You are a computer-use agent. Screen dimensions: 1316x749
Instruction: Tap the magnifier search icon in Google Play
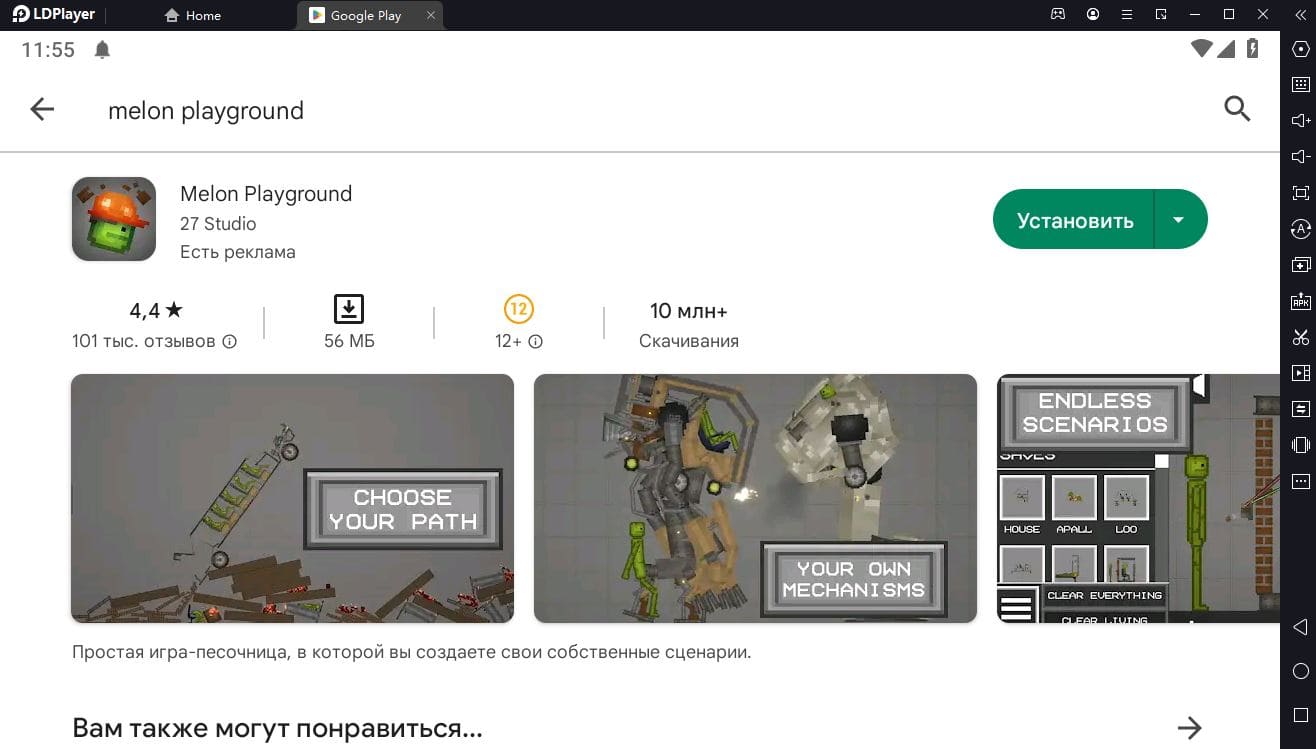(x=1237, y=109)
